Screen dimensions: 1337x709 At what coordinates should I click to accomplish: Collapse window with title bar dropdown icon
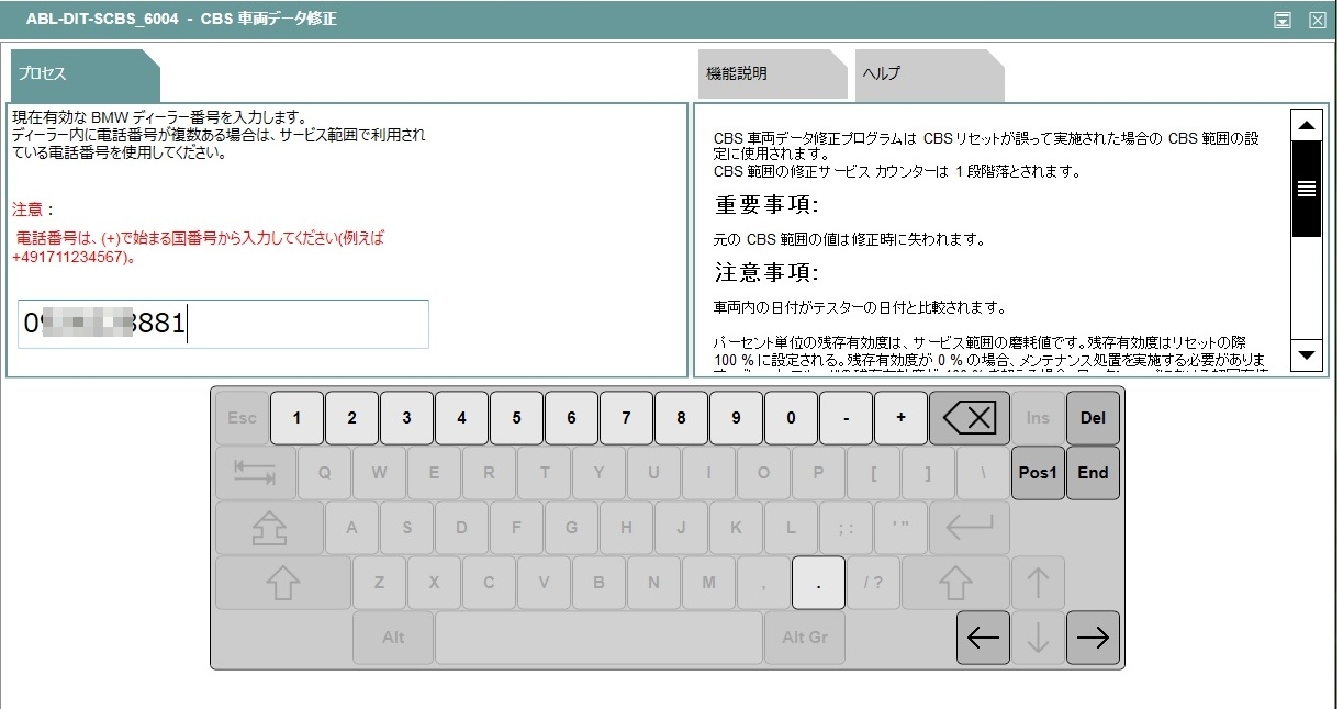(1282, 20)
